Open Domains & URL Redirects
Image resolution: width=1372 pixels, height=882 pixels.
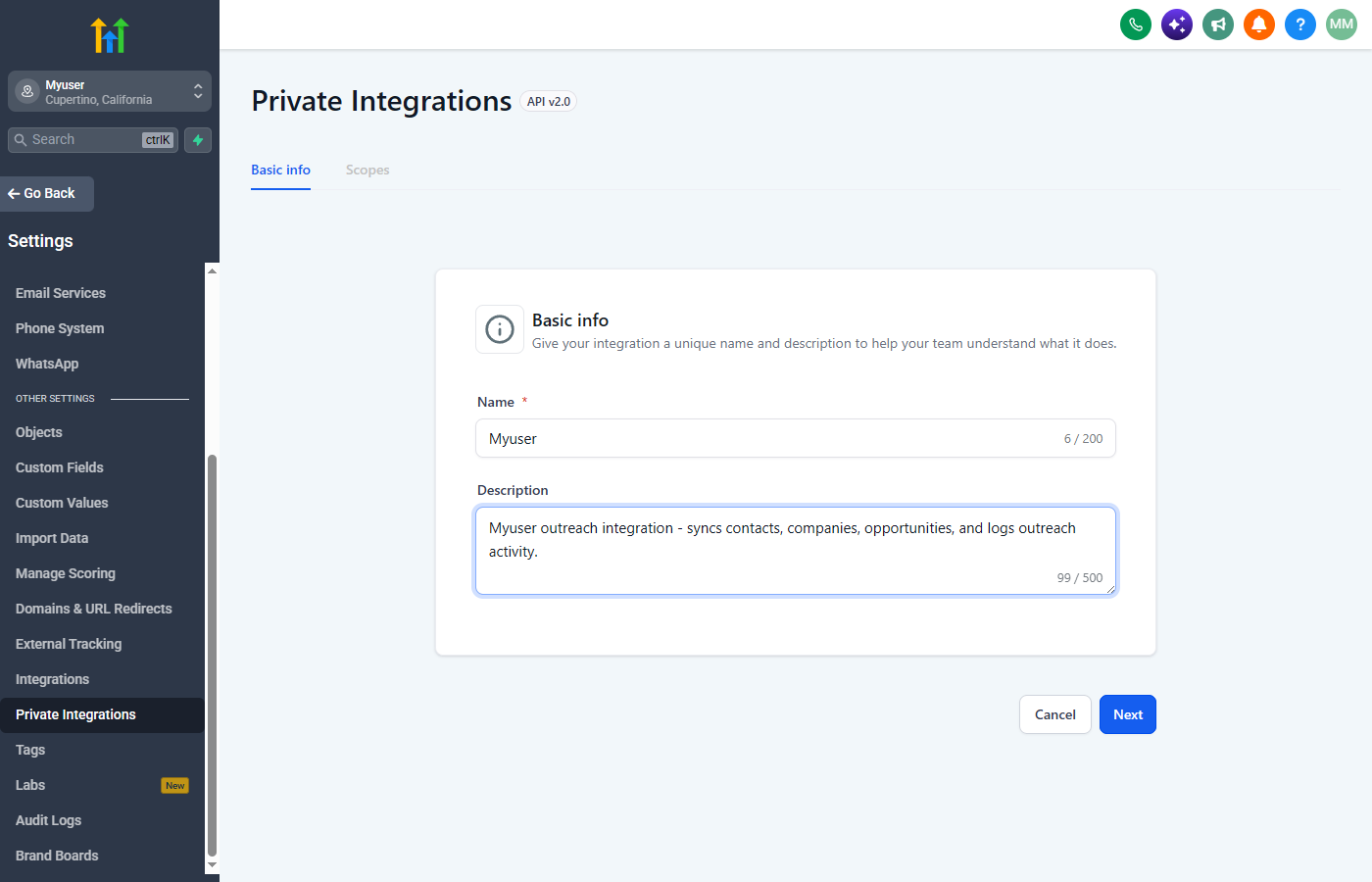94,609
